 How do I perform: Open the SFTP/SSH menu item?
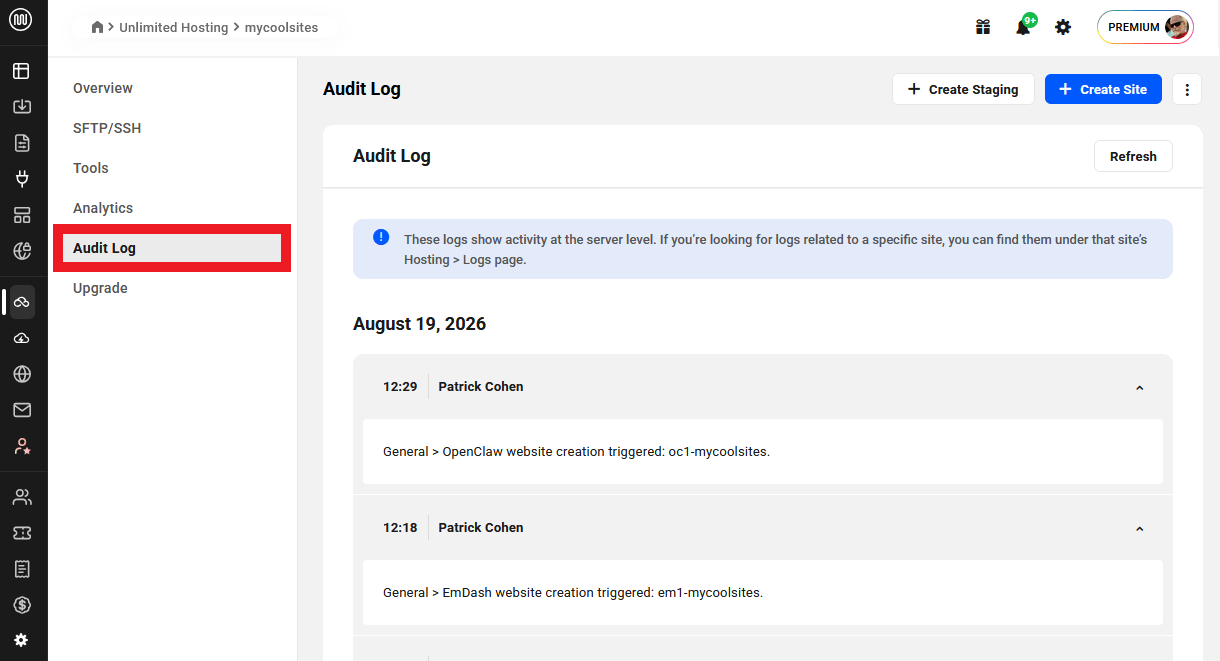(107, 128)
